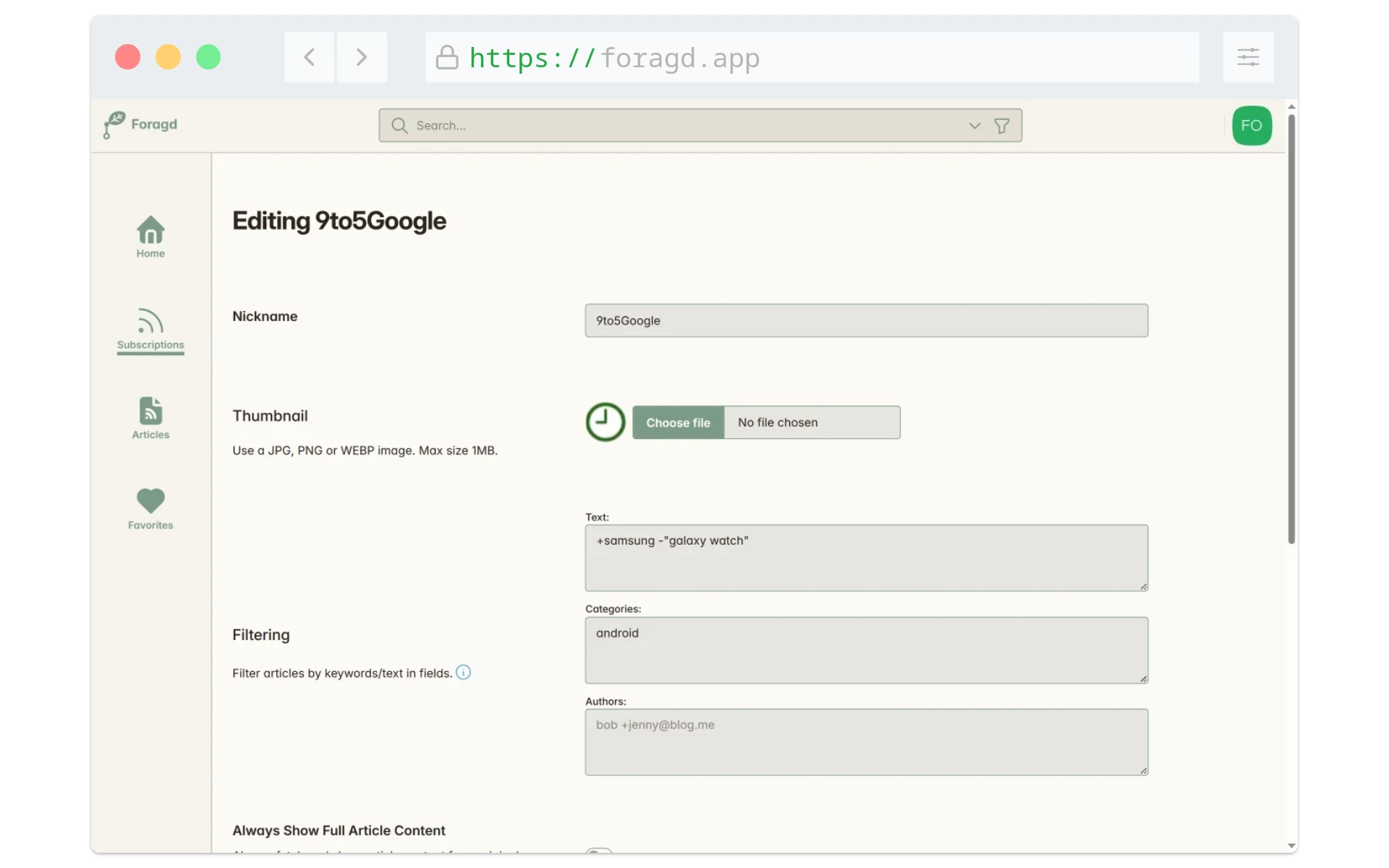Image resolution: width=1389 pixels, height=868 pixels.
Task: Click the scrollbar down arrow
Action: [x=1291, y=846]
